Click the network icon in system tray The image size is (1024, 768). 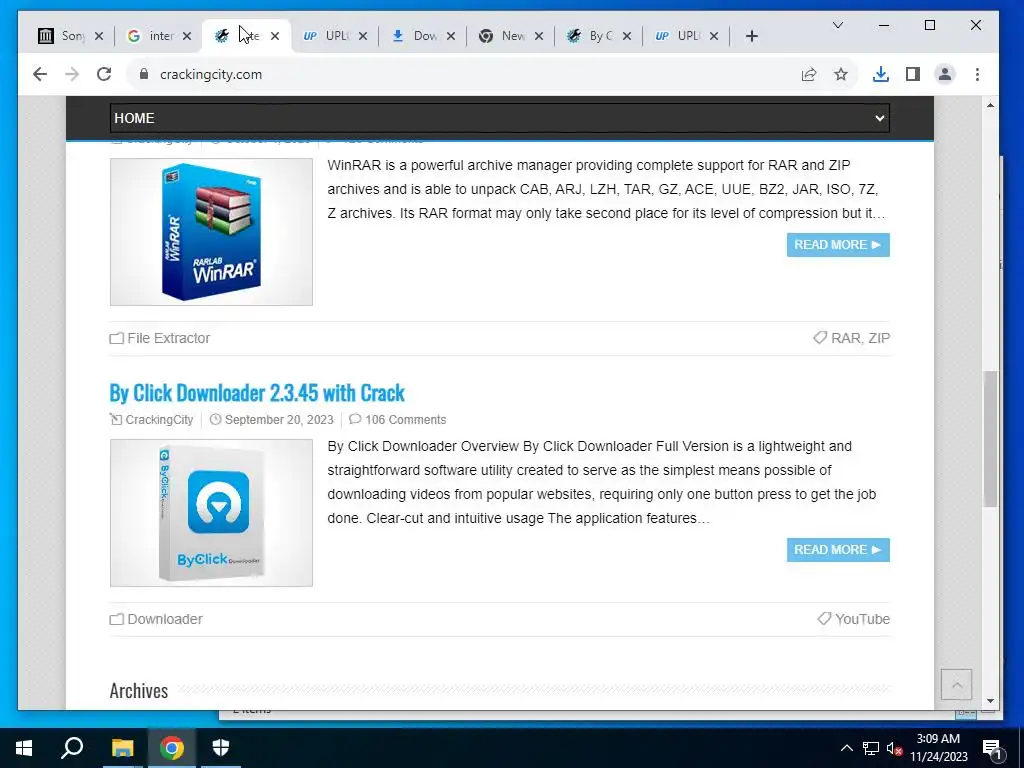click(871, 748)
